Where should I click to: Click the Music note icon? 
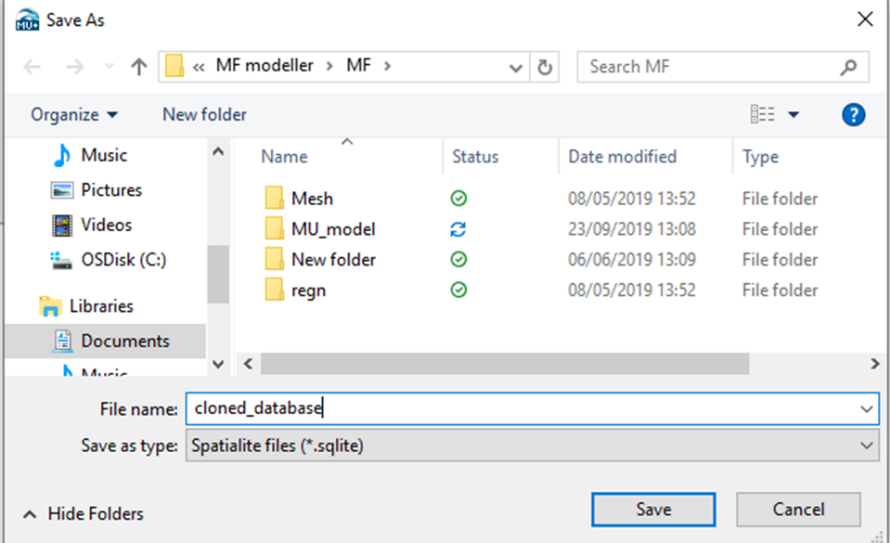click(61, 155)
